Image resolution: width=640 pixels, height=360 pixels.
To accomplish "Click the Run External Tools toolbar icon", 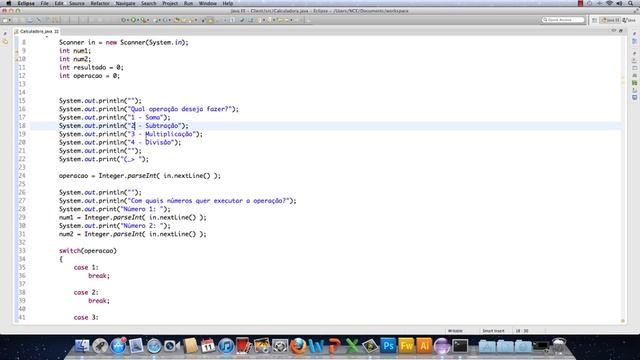I will click(143, 20).
